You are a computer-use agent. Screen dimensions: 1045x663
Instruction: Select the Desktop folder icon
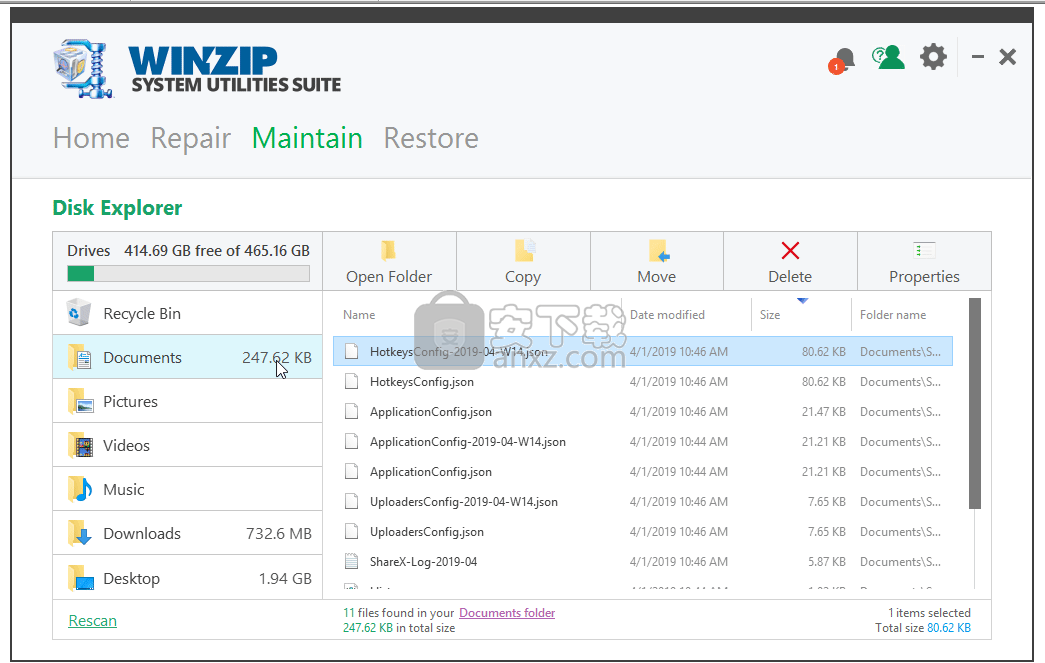80,578
